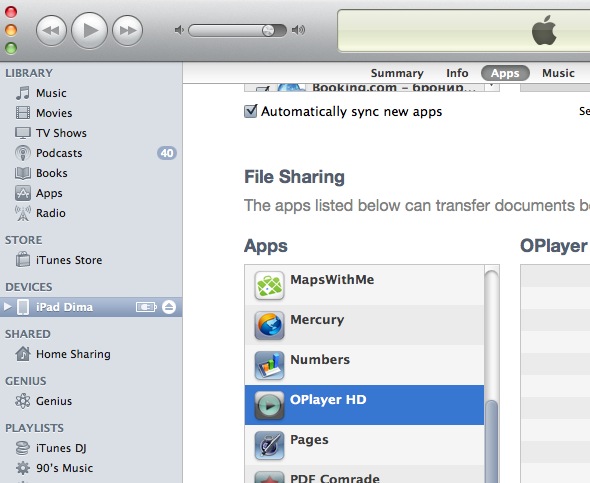The height and width of the screenshot is (483, 590).
Task: Click the Podcasts 40 badge
Action: tap(167, 153)
